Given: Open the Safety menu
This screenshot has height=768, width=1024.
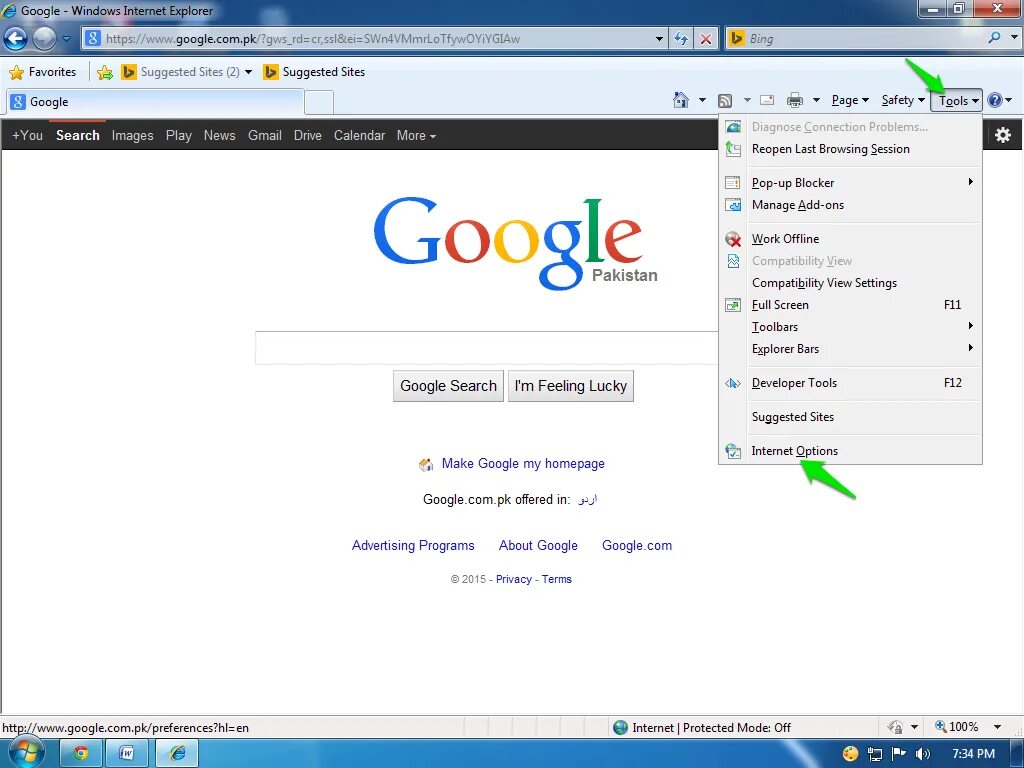Looking at the screenshot, I should click(903, 100).
